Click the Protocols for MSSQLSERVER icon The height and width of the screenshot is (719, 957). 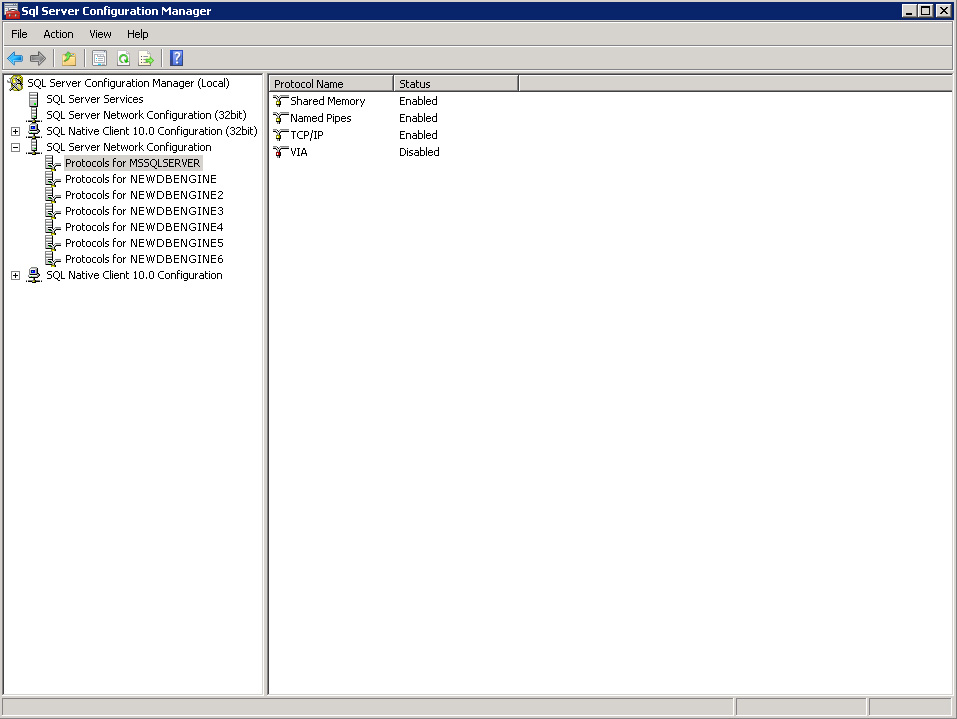click(53, 163)
